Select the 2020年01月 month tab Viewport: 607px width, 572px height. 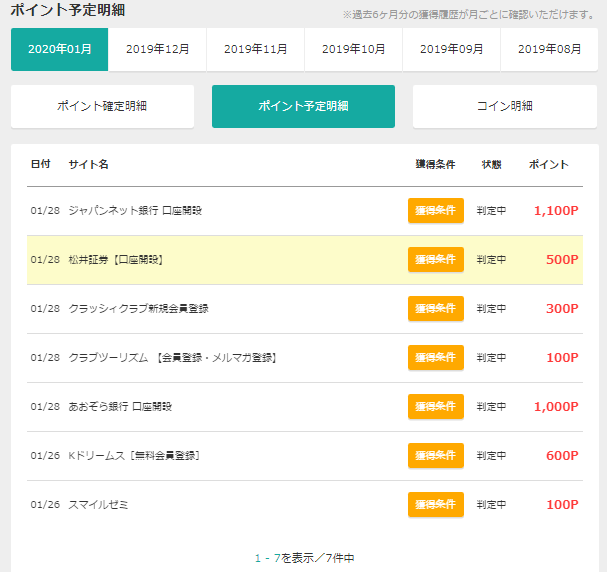[60, 49]
